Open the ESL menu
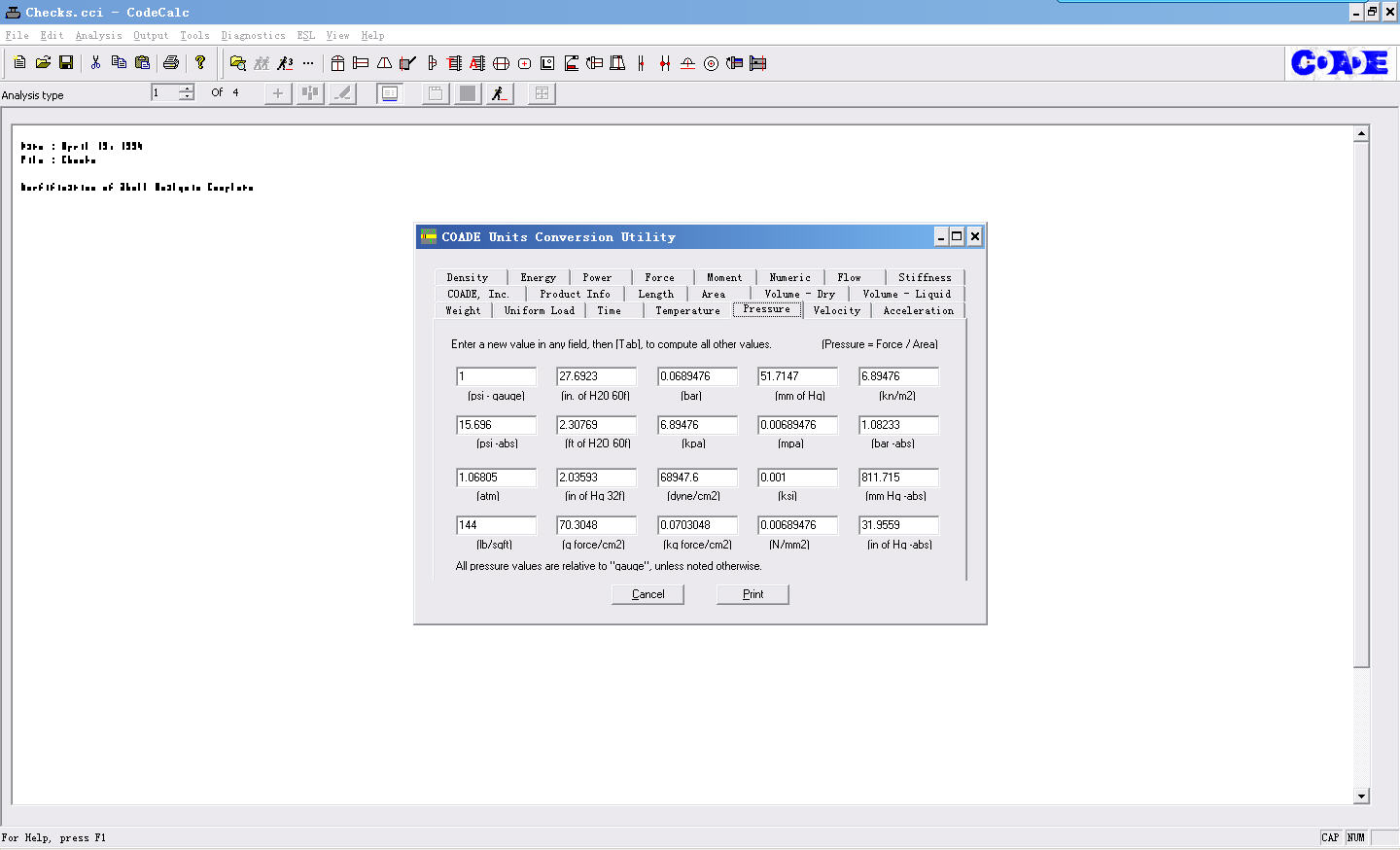 coord(306,36)
